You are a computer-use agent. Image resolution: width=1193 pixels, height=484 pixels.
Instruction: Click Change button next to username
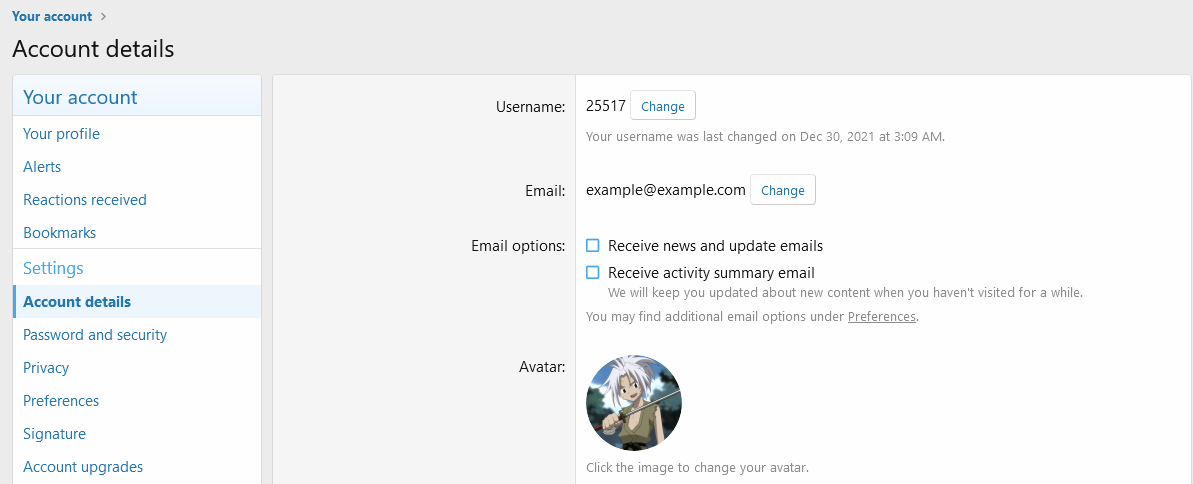tap(662, 106)
